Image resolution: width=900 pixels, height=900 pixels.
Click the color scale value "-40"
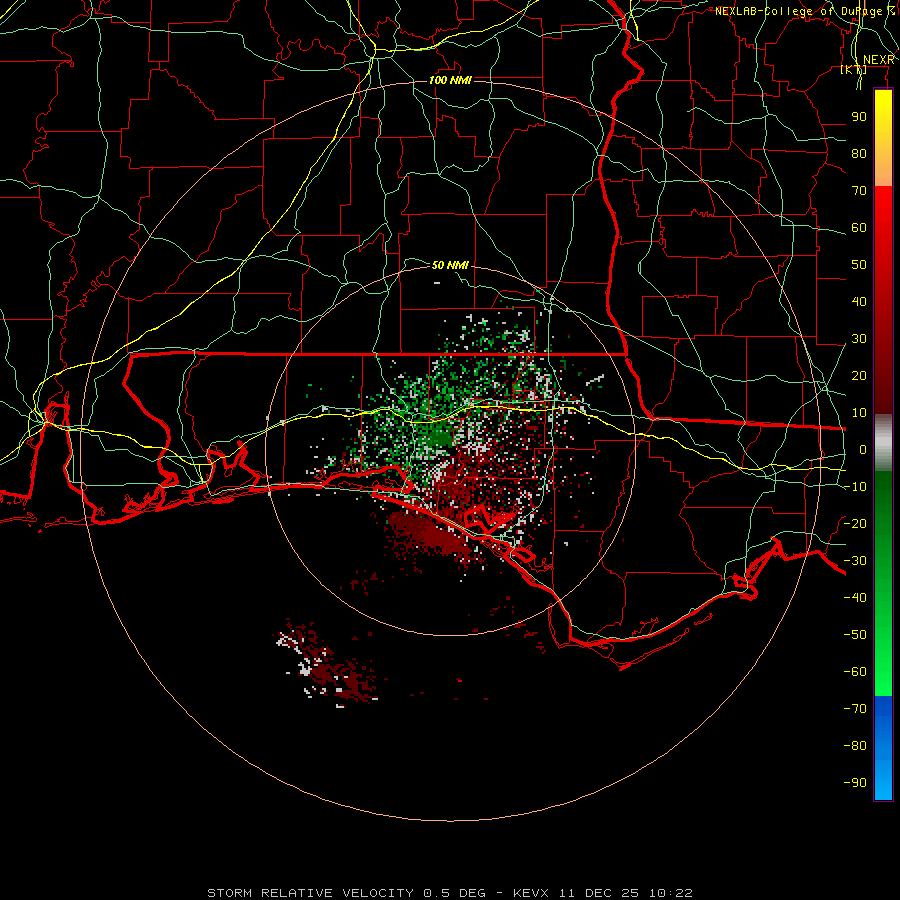(855, 598)
